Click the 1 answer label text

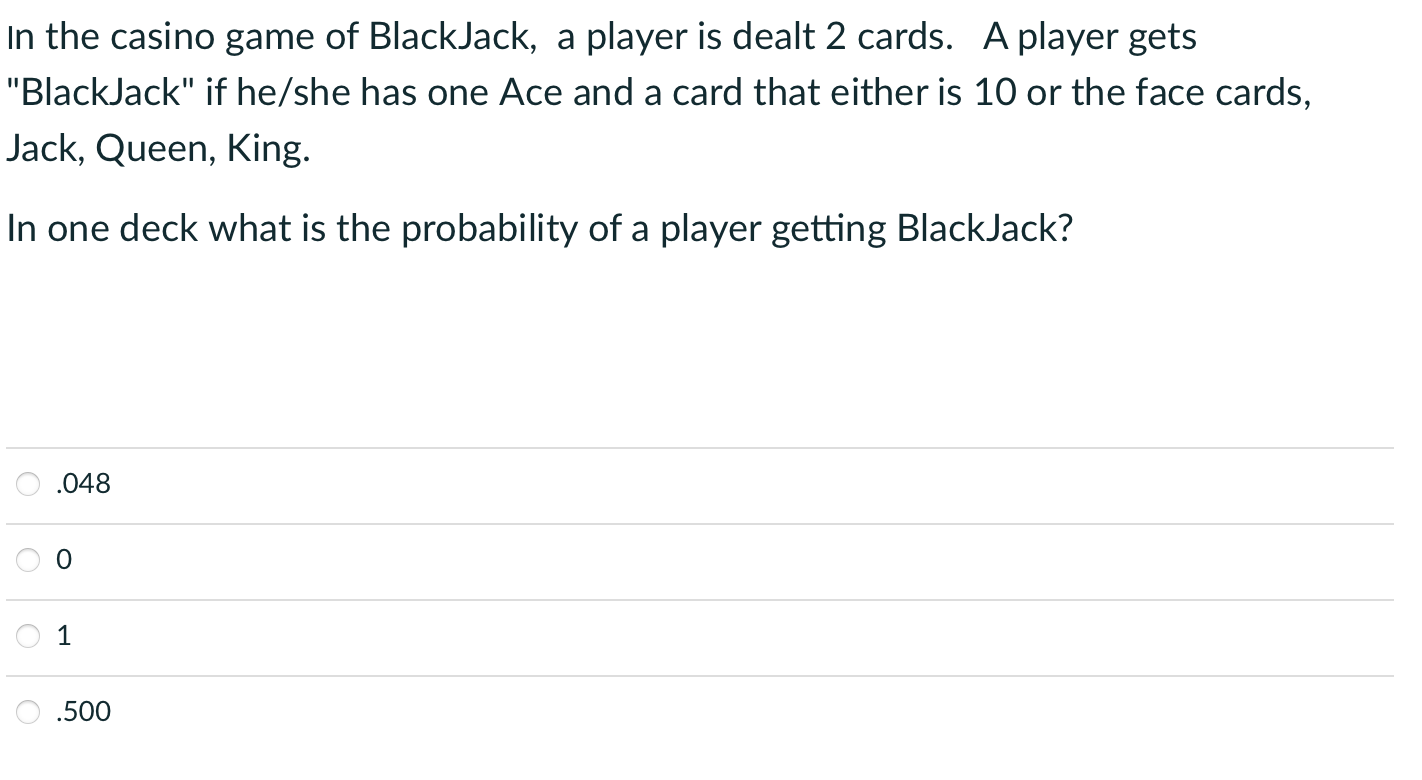(x=63, y=635)
